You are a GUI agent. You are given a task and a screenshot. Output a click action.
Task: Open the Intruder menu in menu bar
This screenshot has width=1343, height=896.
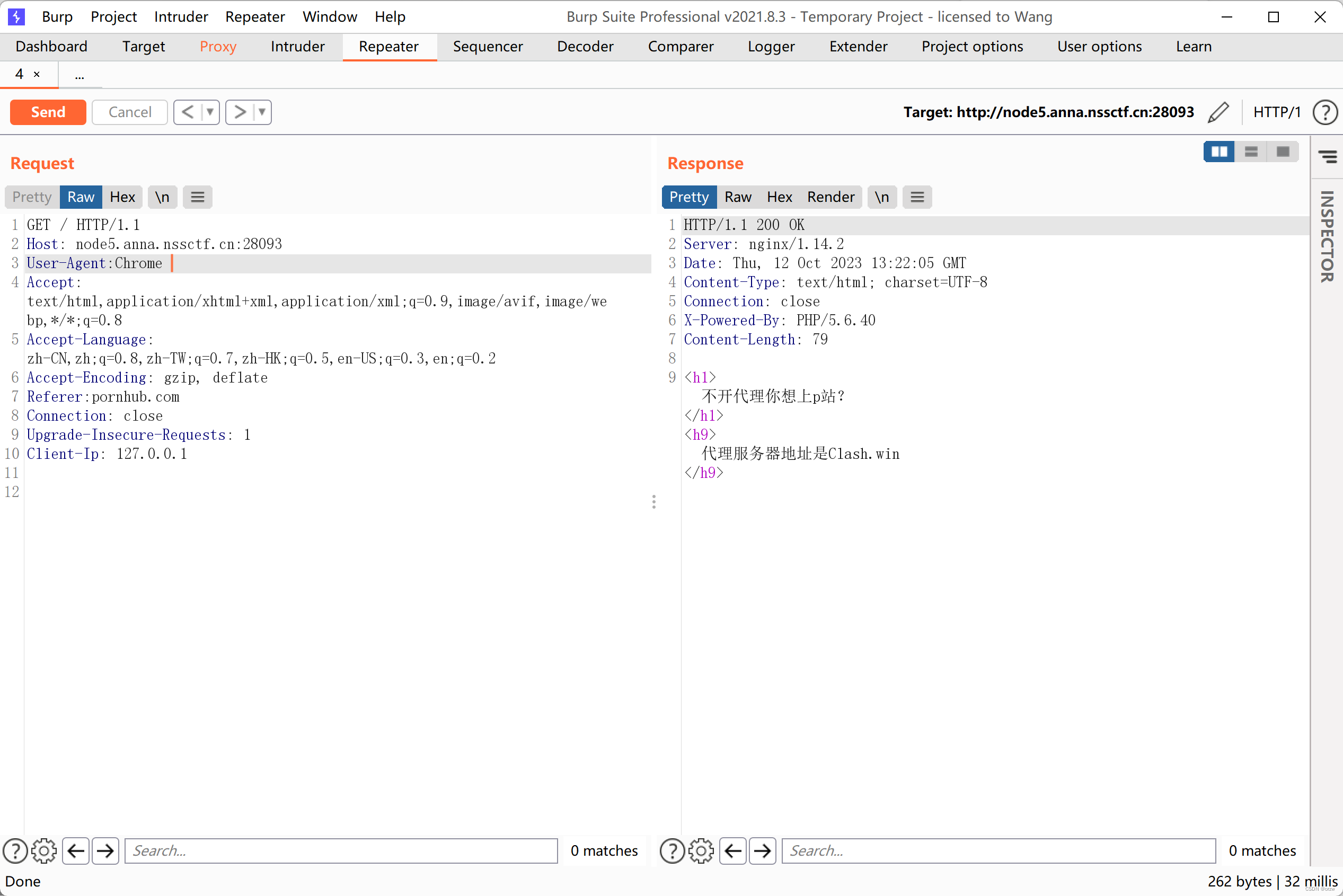[181, 16]
